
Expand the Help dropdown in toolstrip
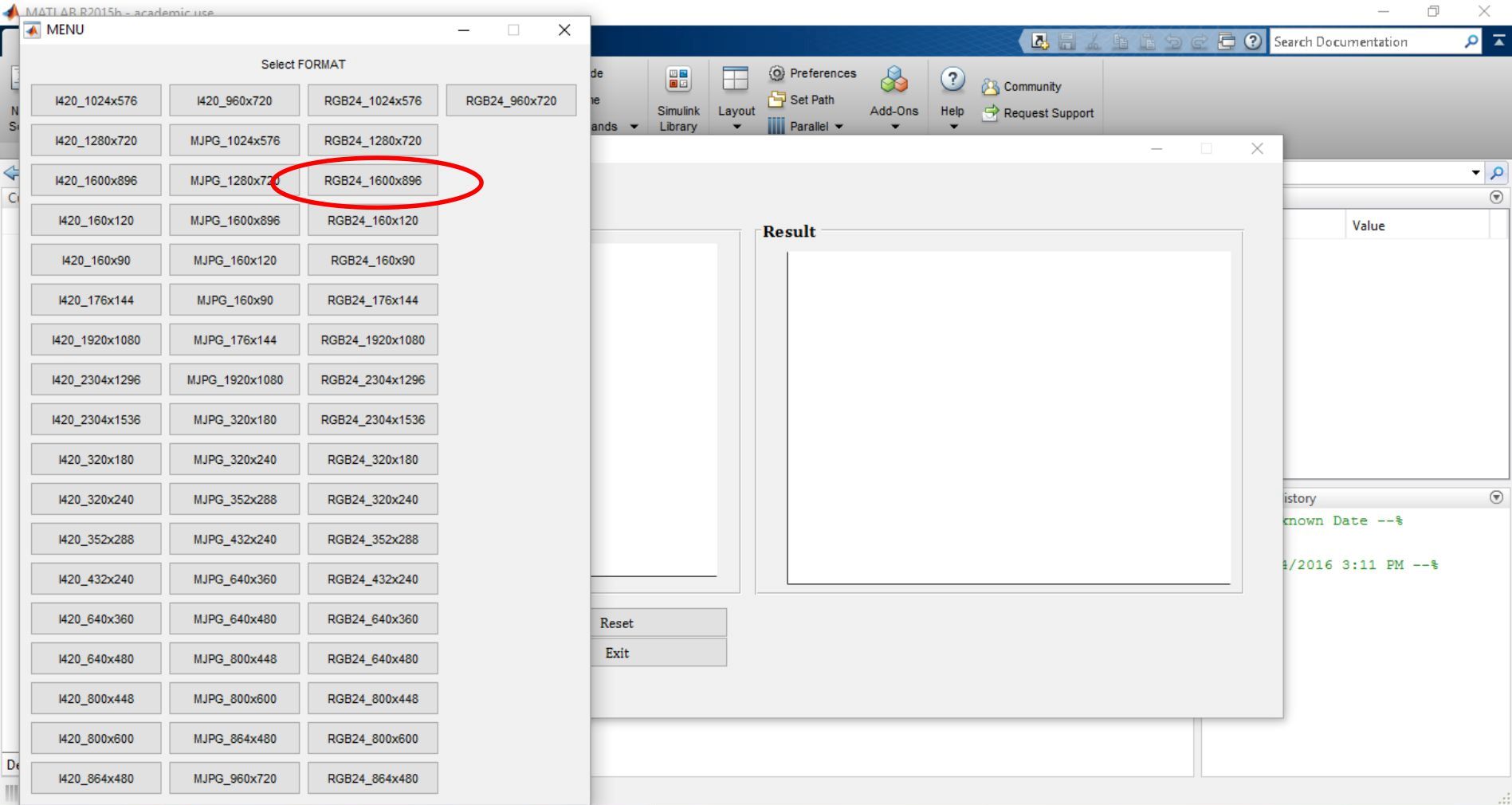click(x=952, y=127)
